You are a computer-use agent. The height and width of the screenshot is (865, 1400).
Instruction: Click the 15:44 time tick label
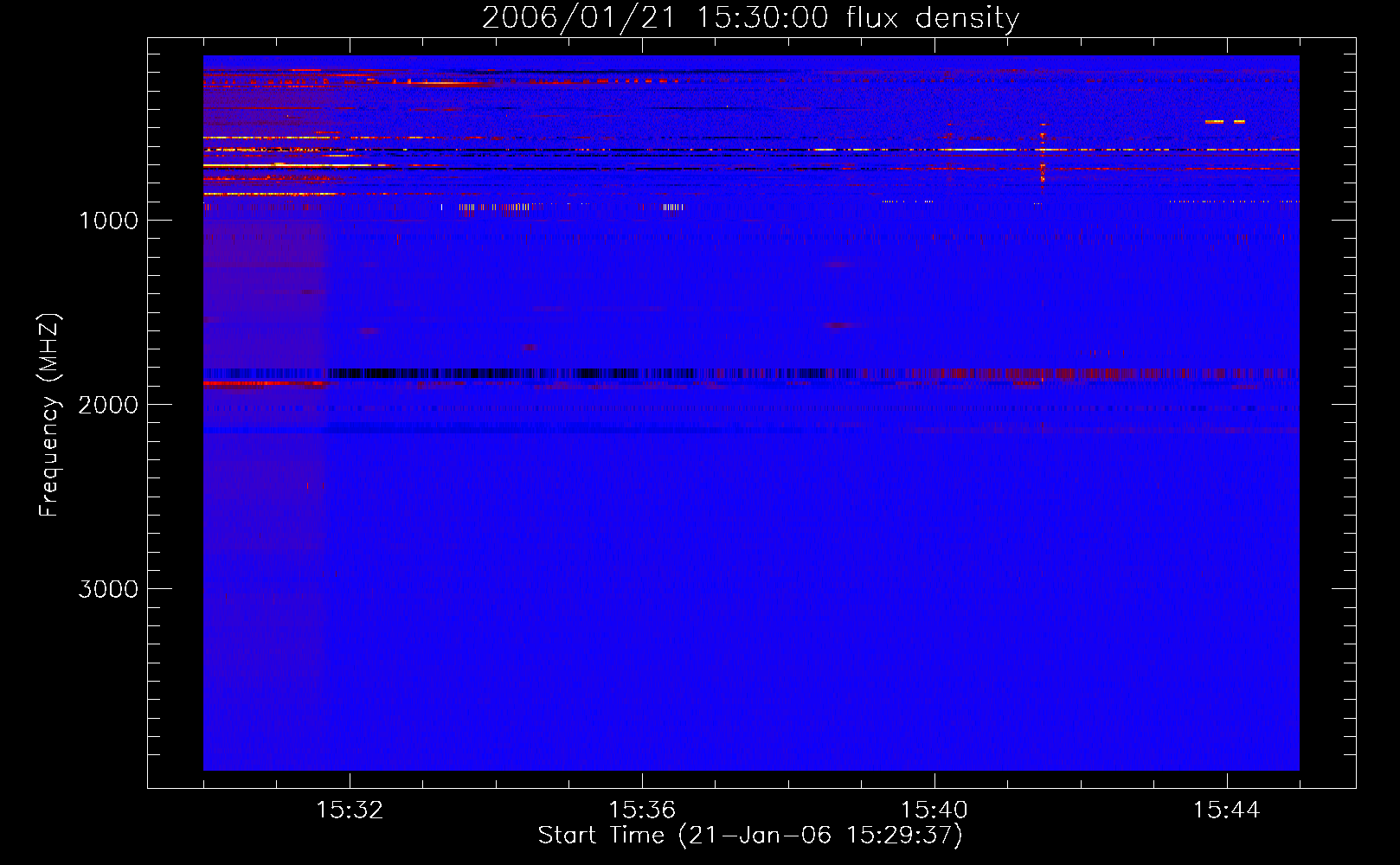tap(1227, 811)
